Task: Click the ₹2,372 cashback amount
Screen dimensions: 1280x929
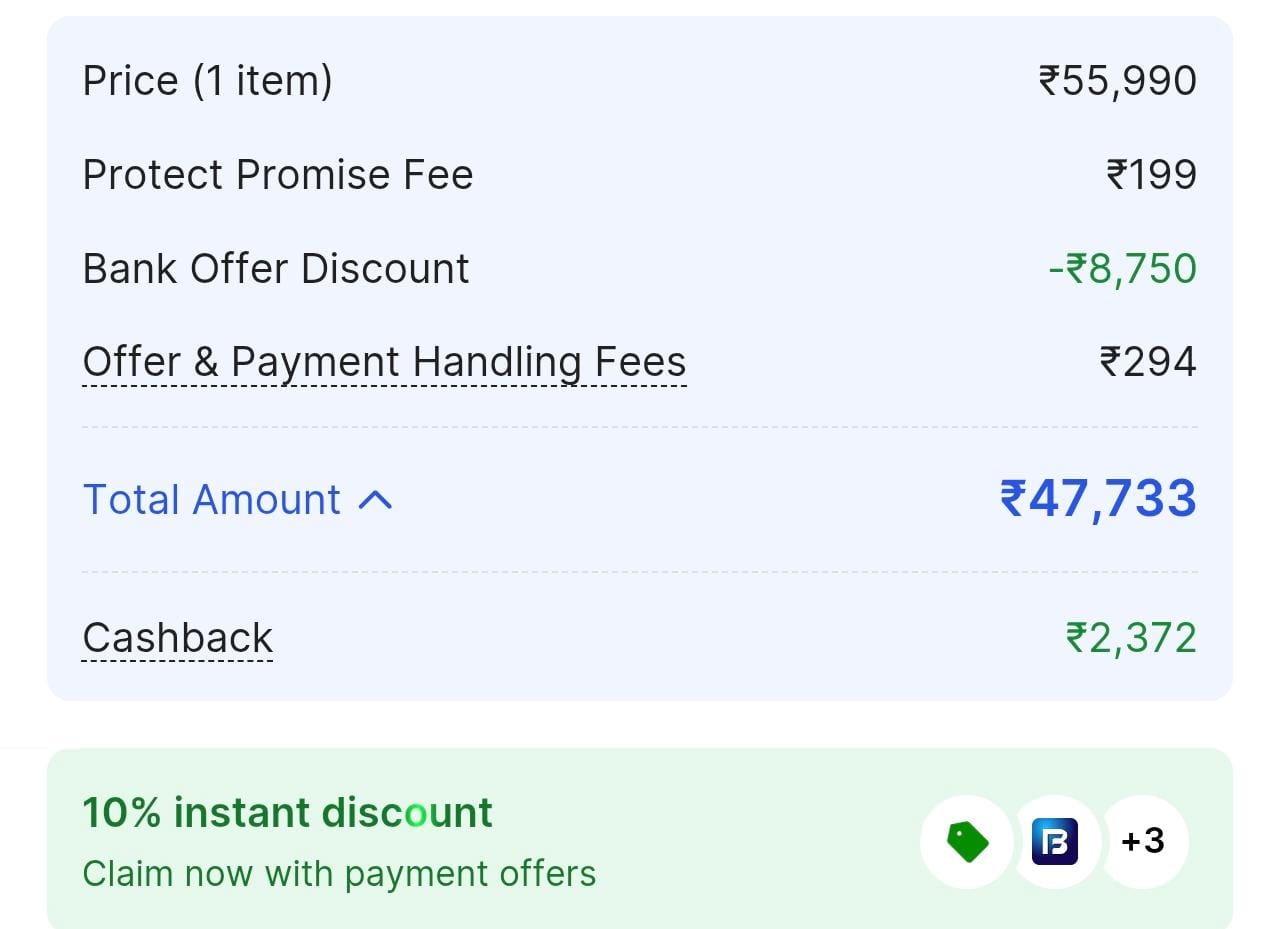Action: coord(1131,638)
